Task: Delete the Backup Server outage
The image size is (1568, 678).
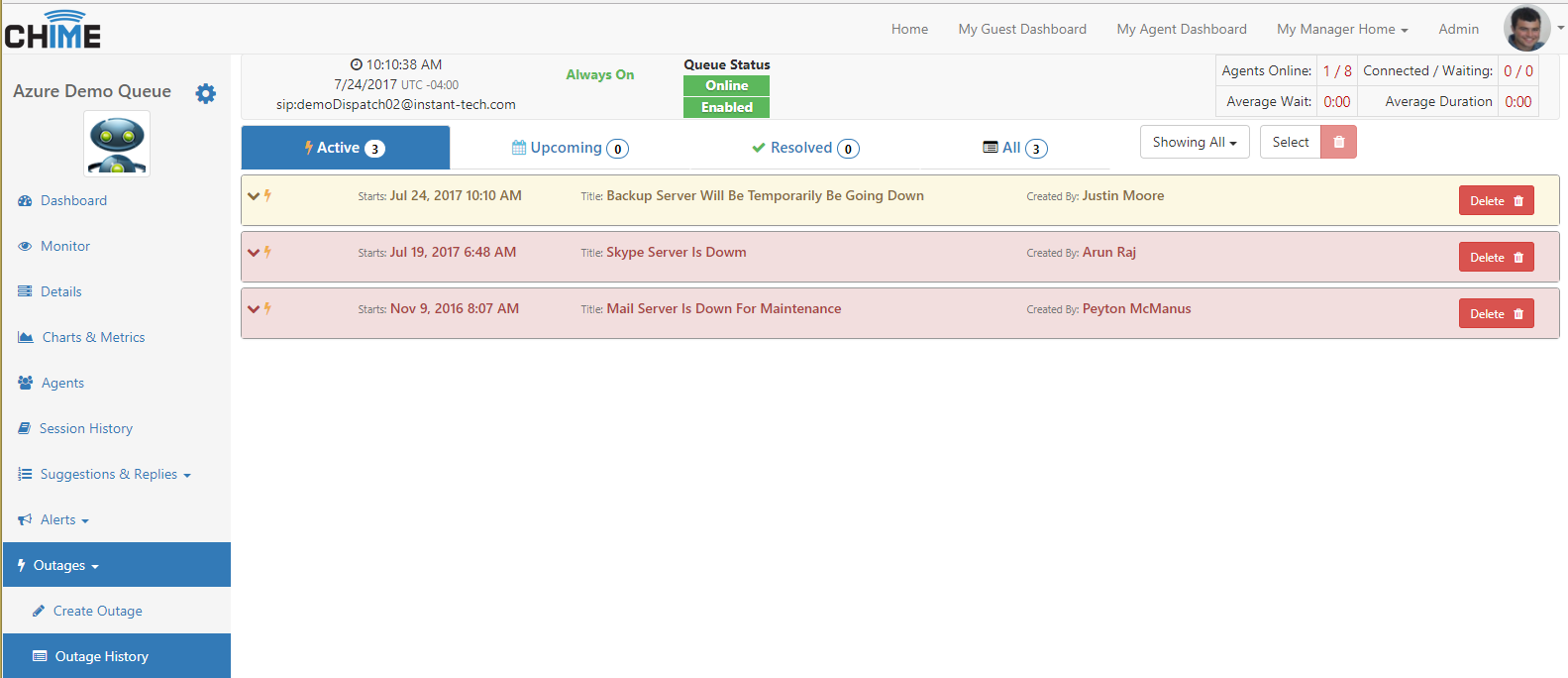Action: tap(1497, 200)
